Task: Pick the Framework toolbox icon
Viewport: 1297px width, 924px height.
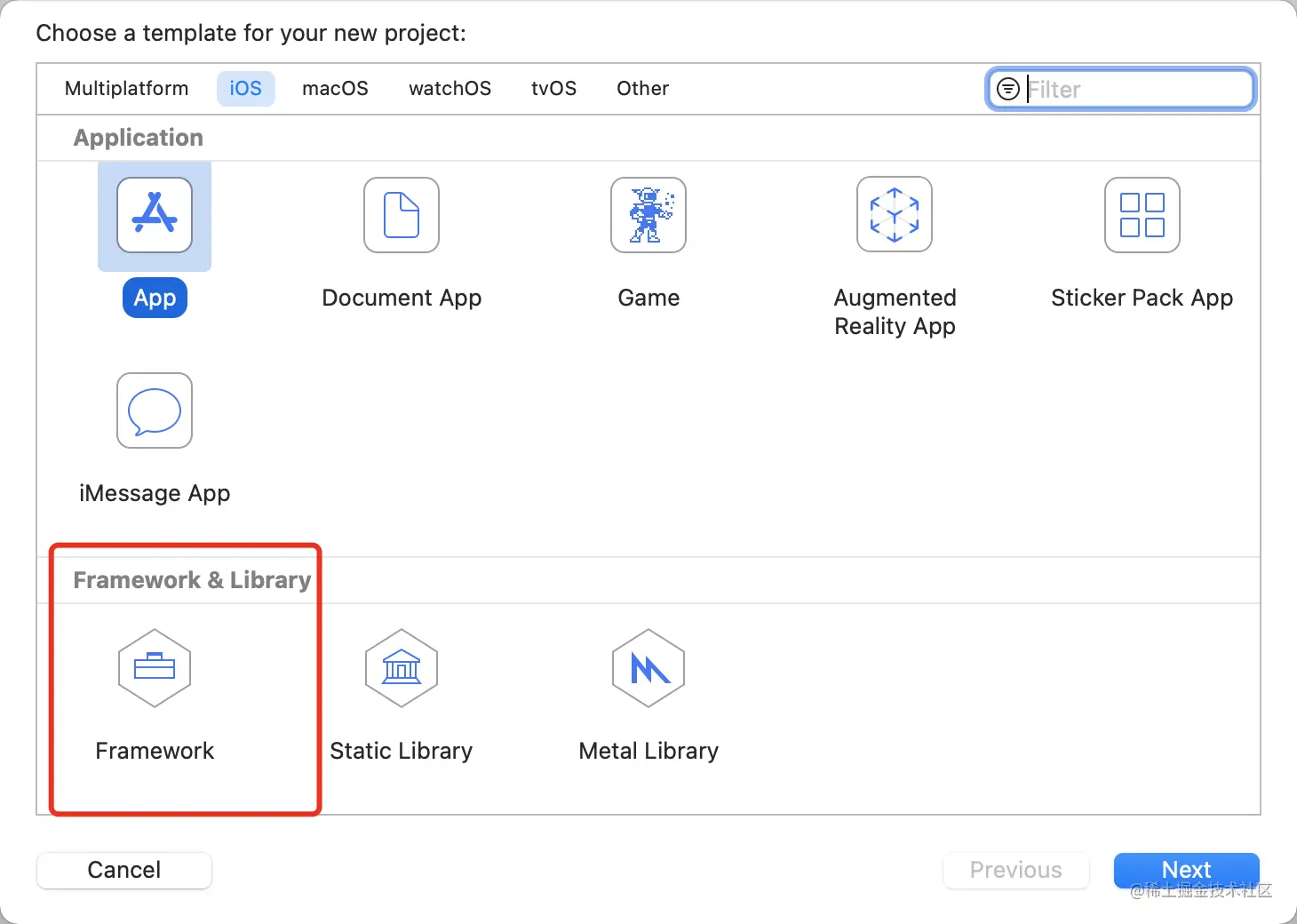Action: point(155,668)
